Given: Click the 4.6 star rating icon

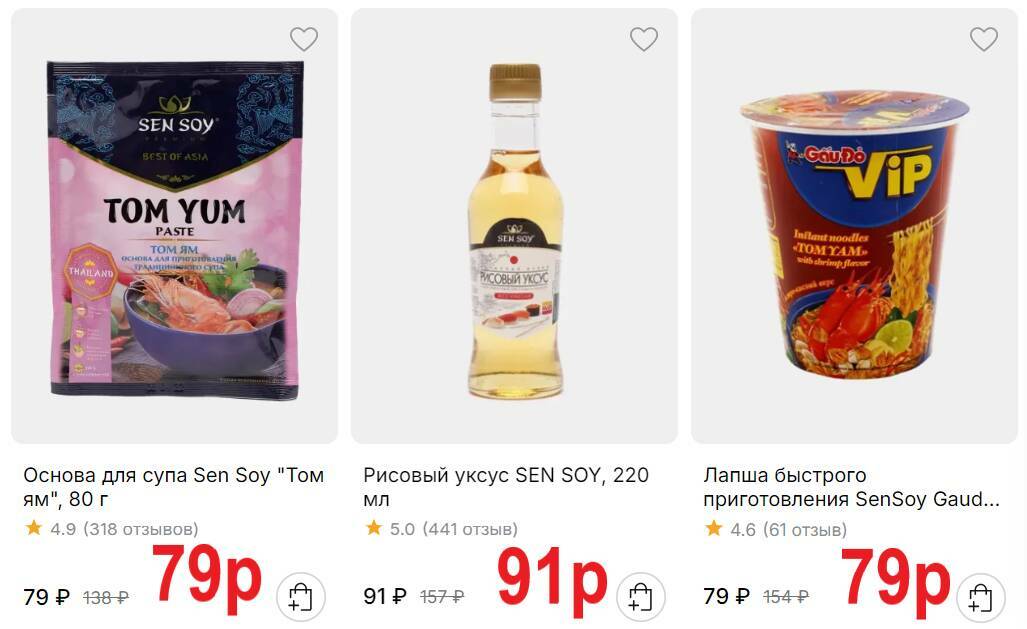Looking at the screenshot, I should 713,527.
